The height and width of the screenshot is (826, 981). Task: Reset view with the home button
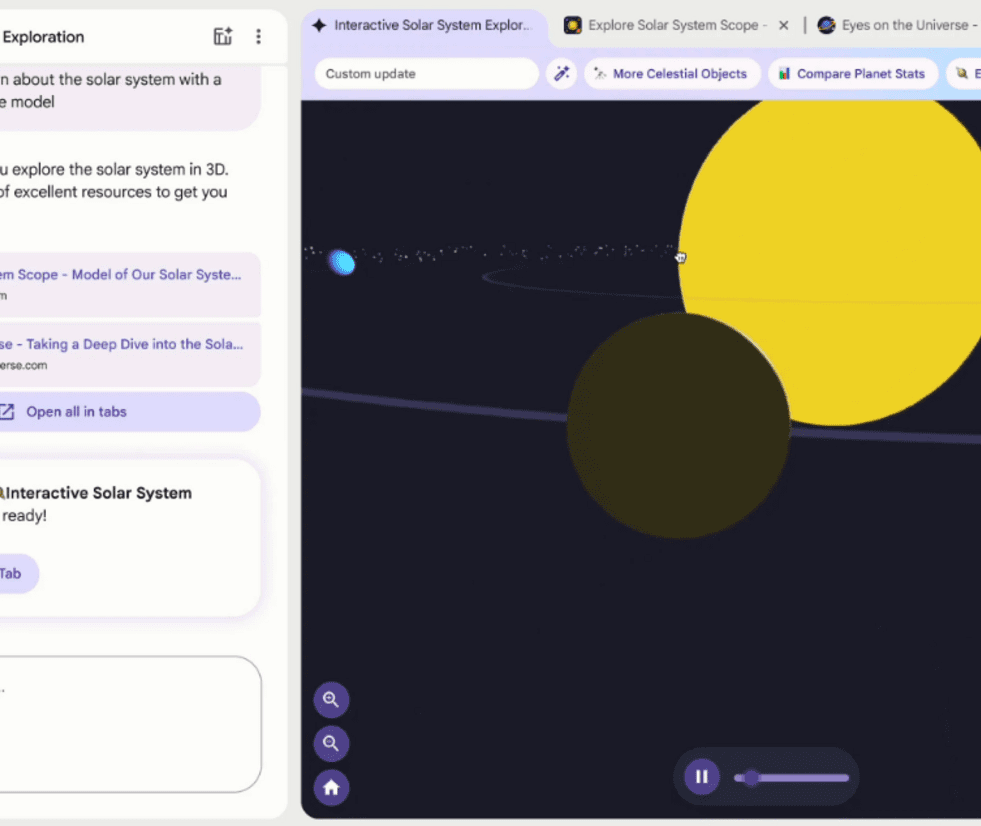click(x=331, y=788)
